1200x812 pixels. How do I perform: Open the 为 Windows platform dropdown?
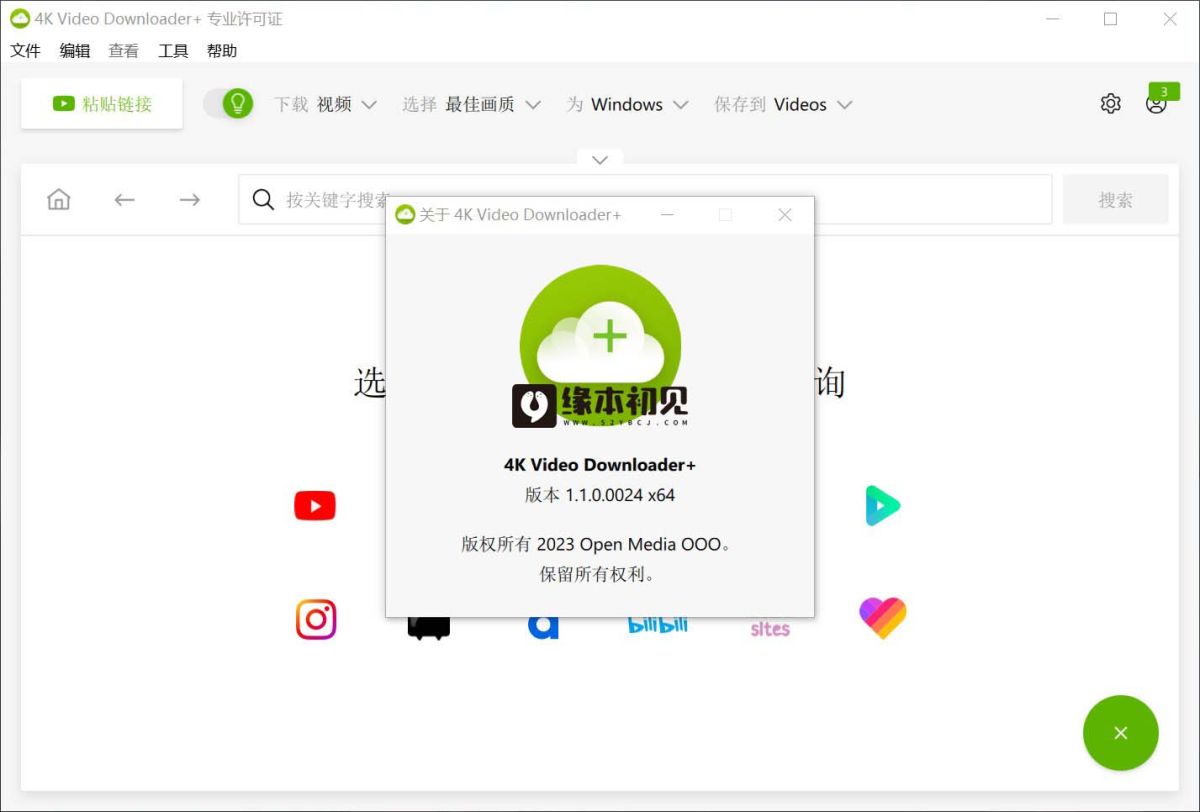point(628,104)
